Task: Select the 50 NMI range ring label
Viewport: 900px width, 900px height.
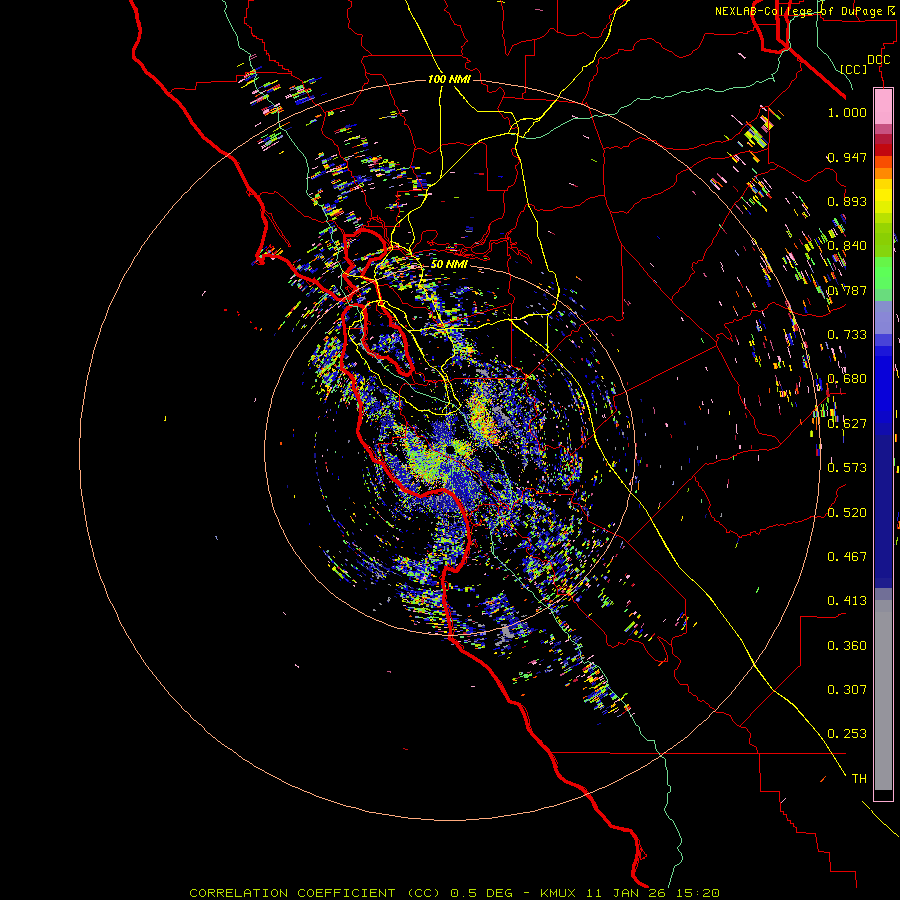Action: tap(449, 264)
